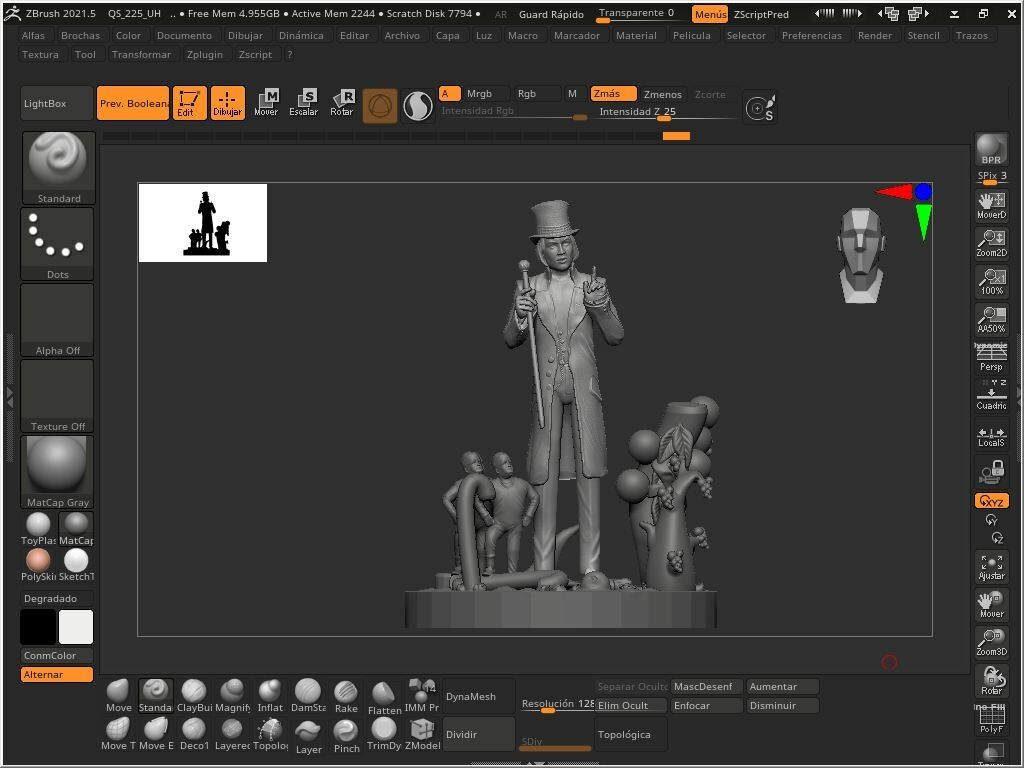The height and width of the screenshot is (768, 1024).
Task: Open the MatCap Gray material picker
Action: pyautogui.click(x=57, y=472)
